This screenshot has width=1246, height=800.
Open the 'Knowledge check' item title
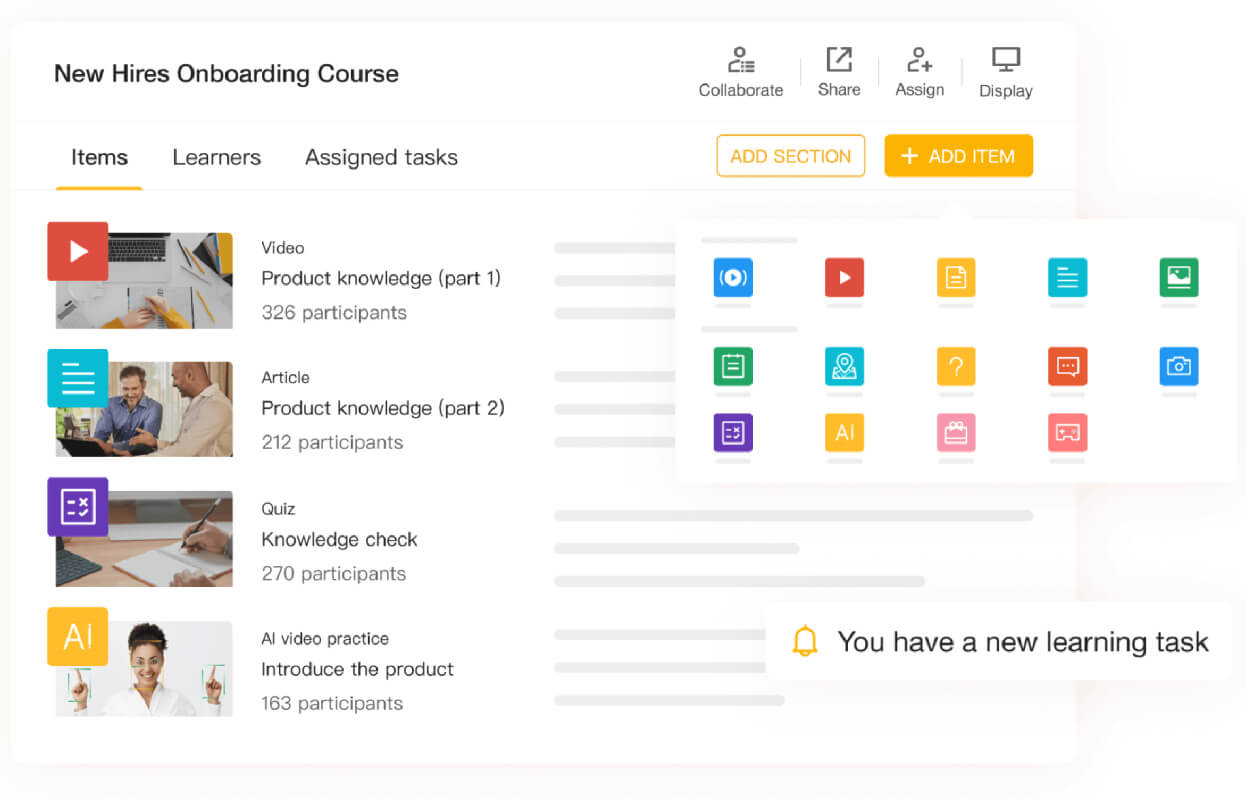[339, 539]
